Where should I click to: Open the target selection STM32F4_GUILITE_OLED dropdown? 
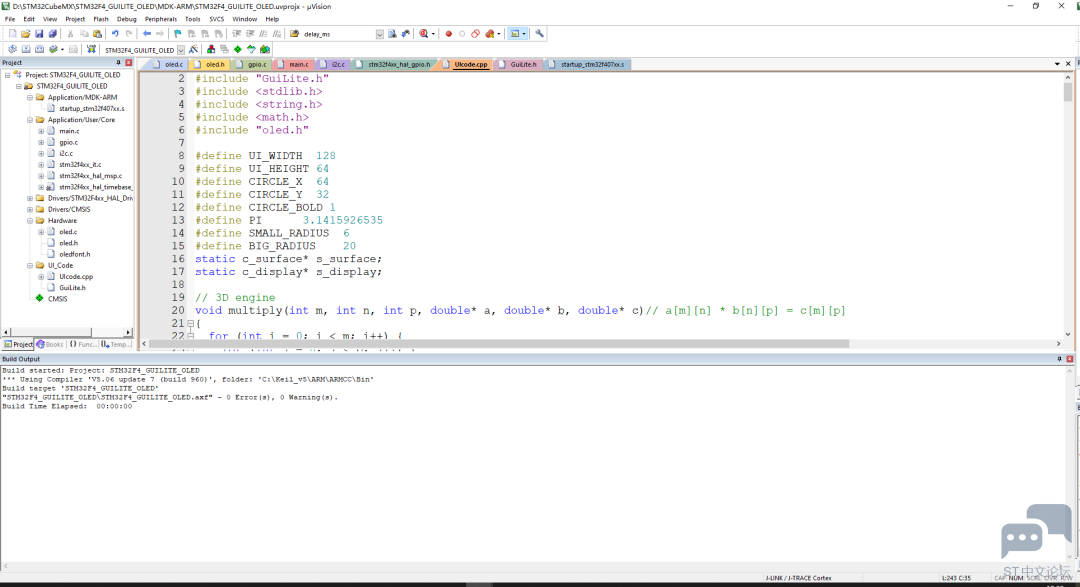click(x=181, y=50)
